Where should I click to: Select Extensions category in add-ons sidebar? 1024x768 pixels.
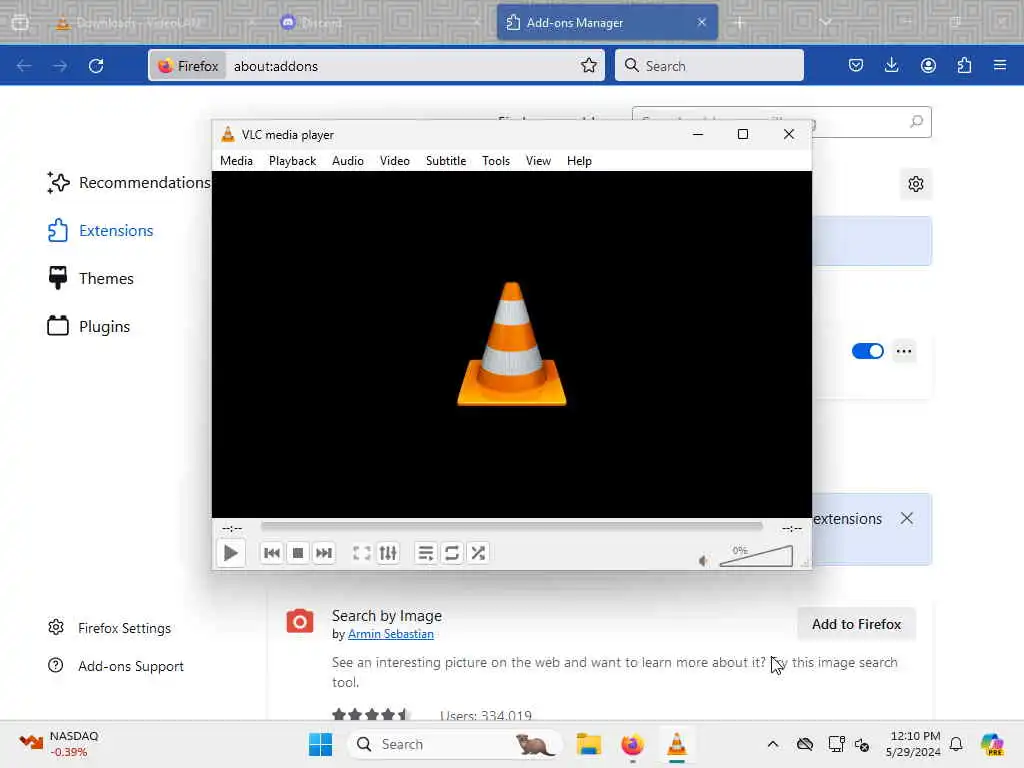point(101,231)
